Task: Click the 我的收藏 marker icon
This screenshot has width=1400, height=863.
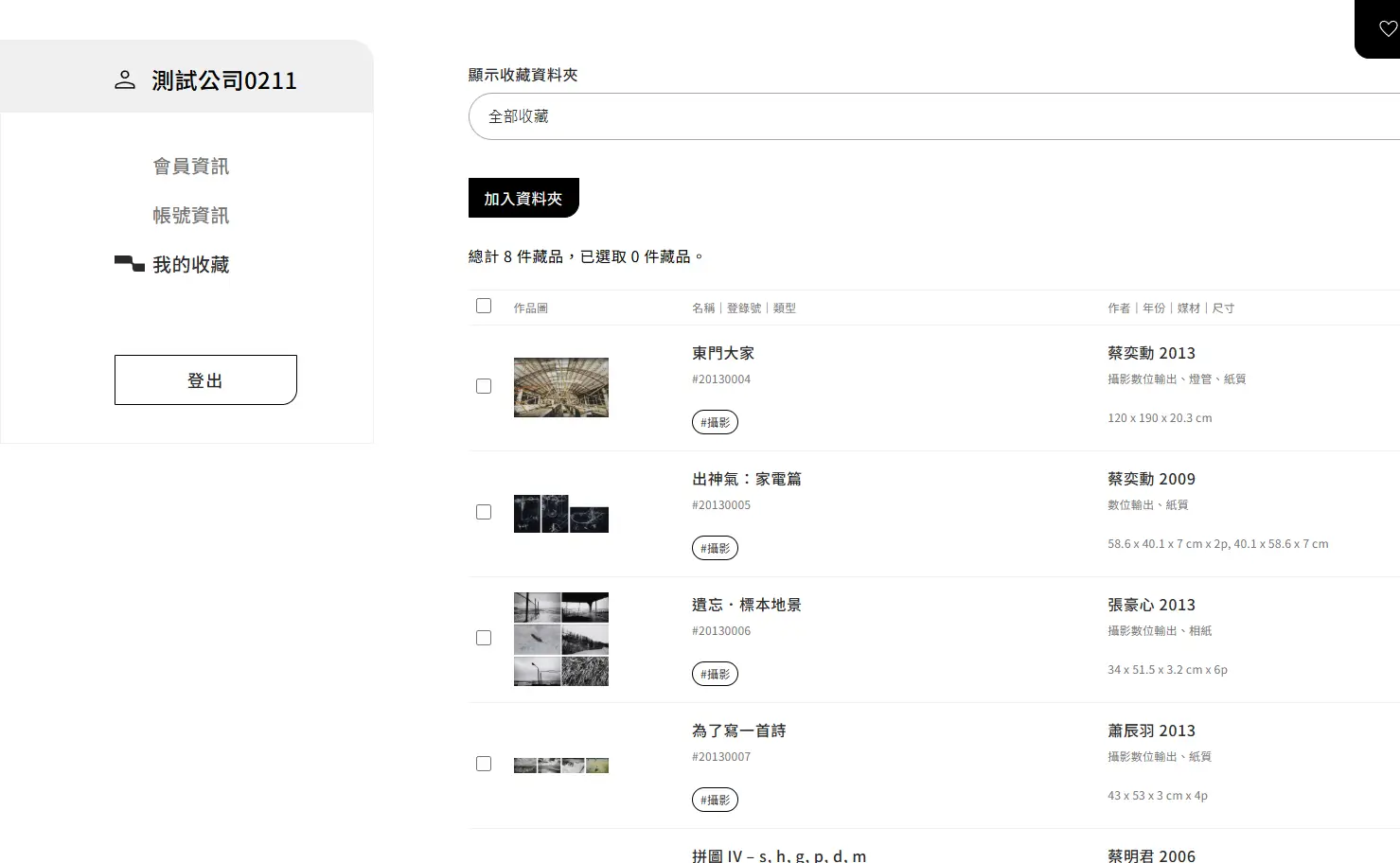Action: (x=129, y=264)
